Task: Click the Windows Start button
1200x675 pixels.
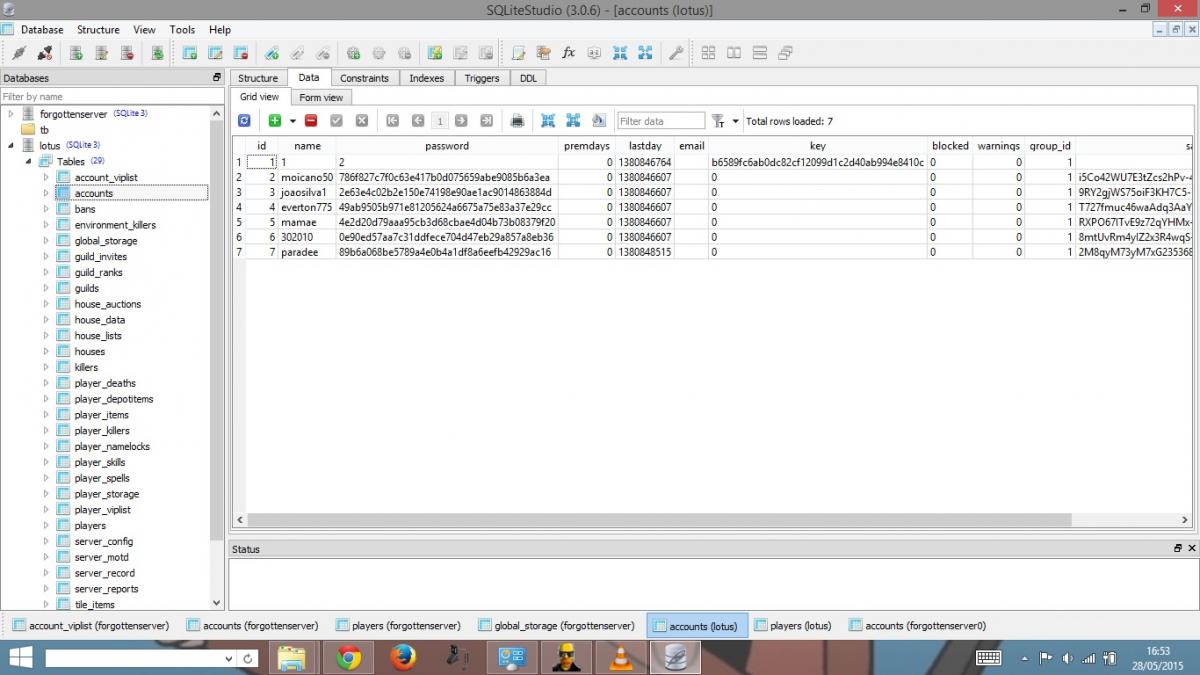Action: click(20, 657)
